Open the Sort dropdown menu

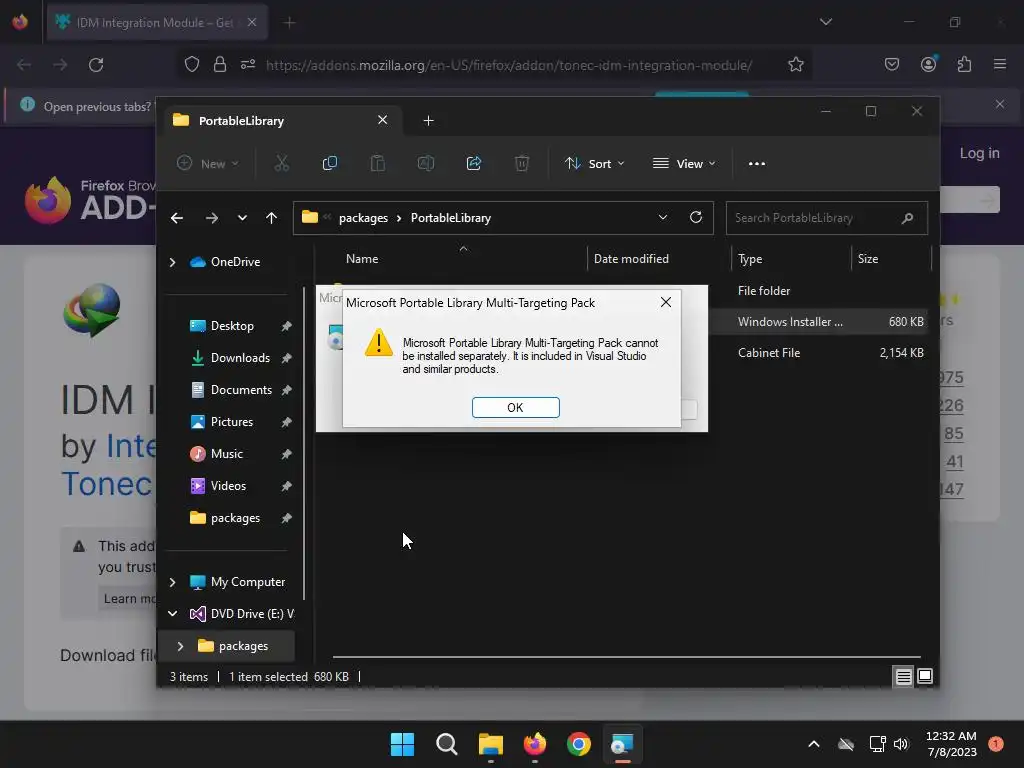594,163
